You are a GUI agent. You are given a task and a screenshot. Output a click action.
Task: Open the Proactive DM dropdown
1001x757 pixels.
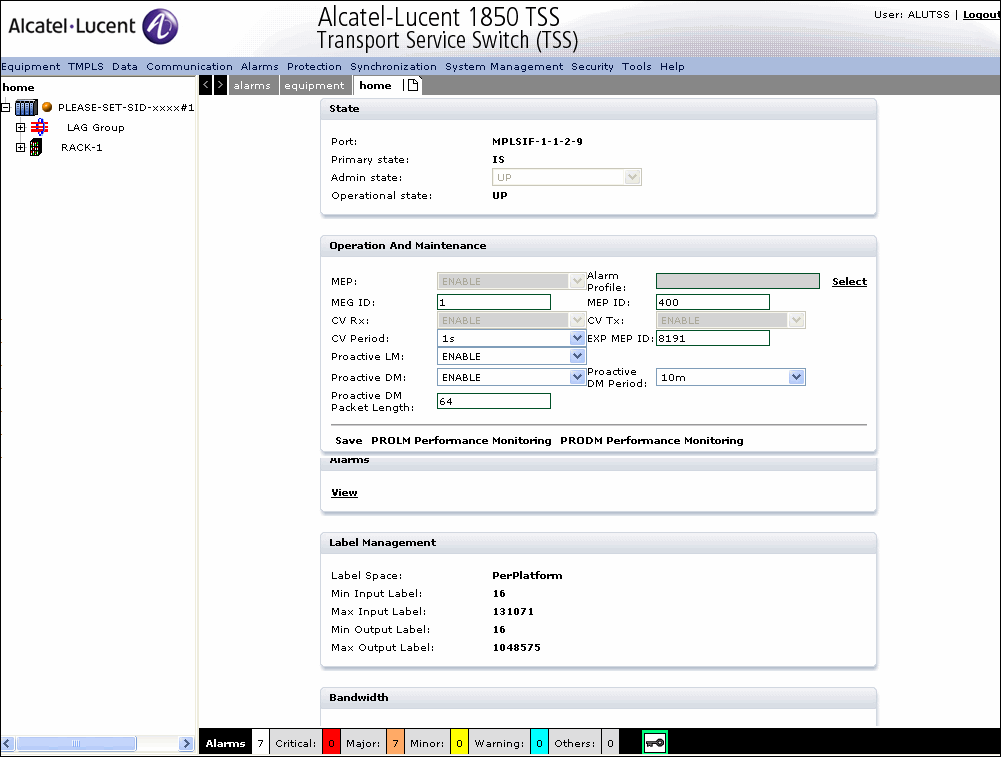[511, 377]
